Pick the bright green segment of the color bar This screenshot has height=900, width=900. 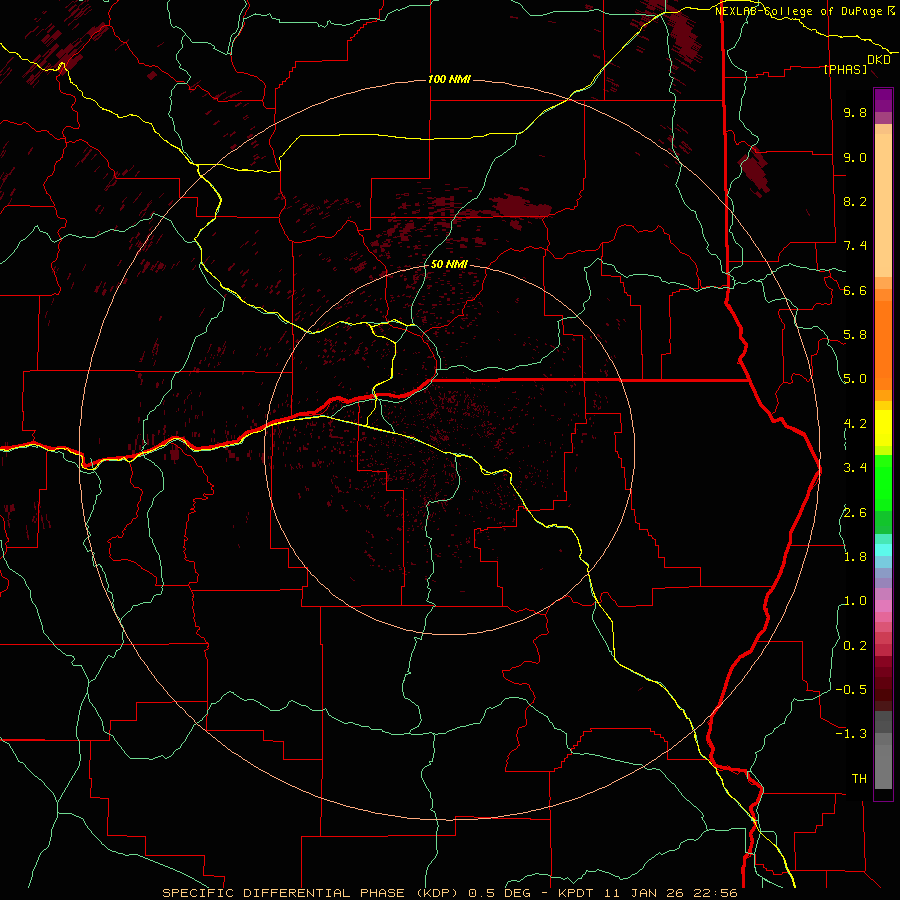pos(883,482)
